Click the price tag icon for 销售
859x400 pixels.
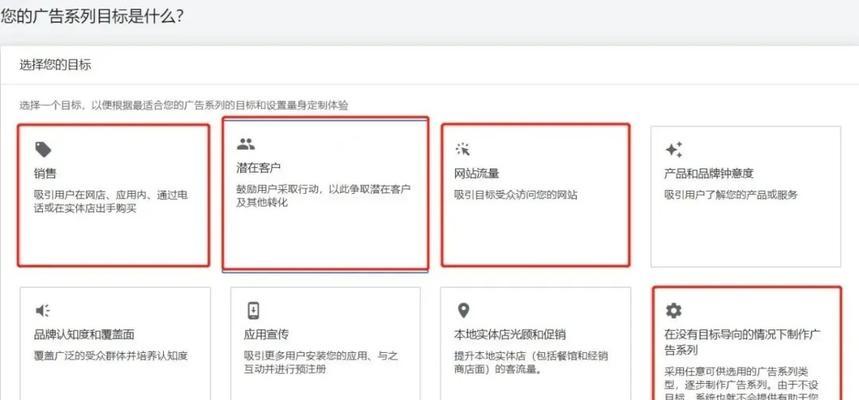(x=43, y=150)
